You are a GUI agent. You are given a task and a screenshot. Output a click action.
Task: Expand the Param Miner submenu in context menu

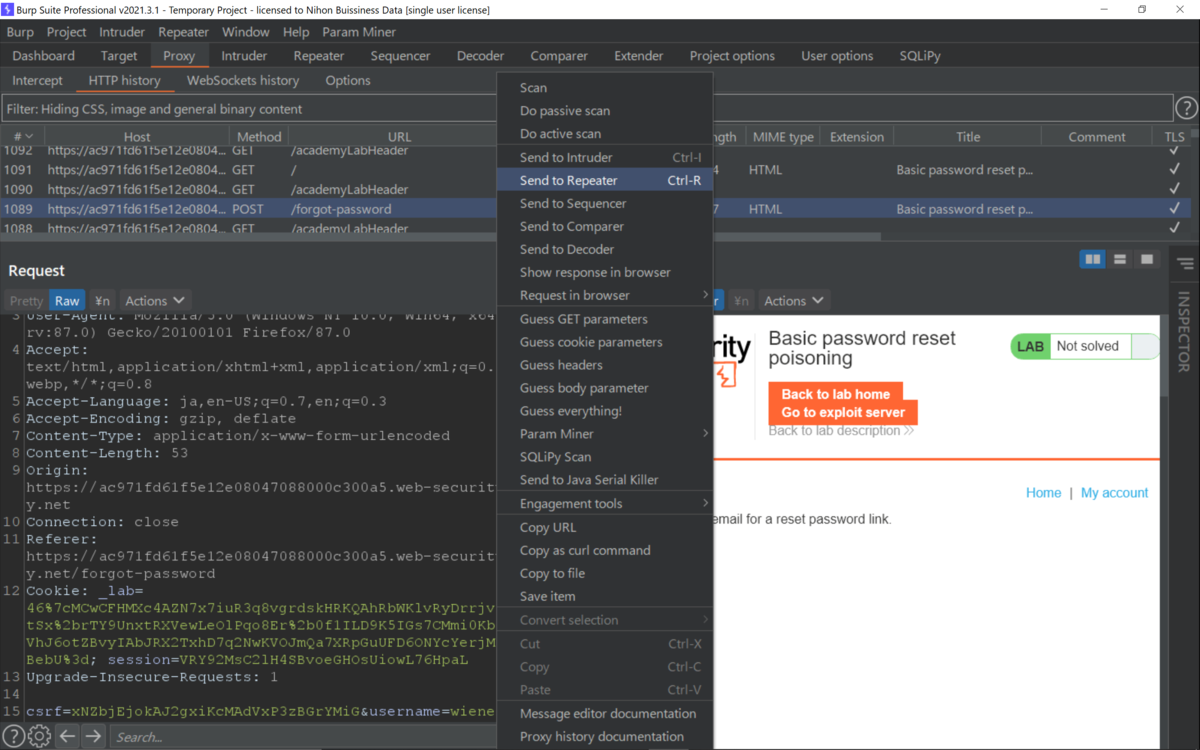click(605, 433)
